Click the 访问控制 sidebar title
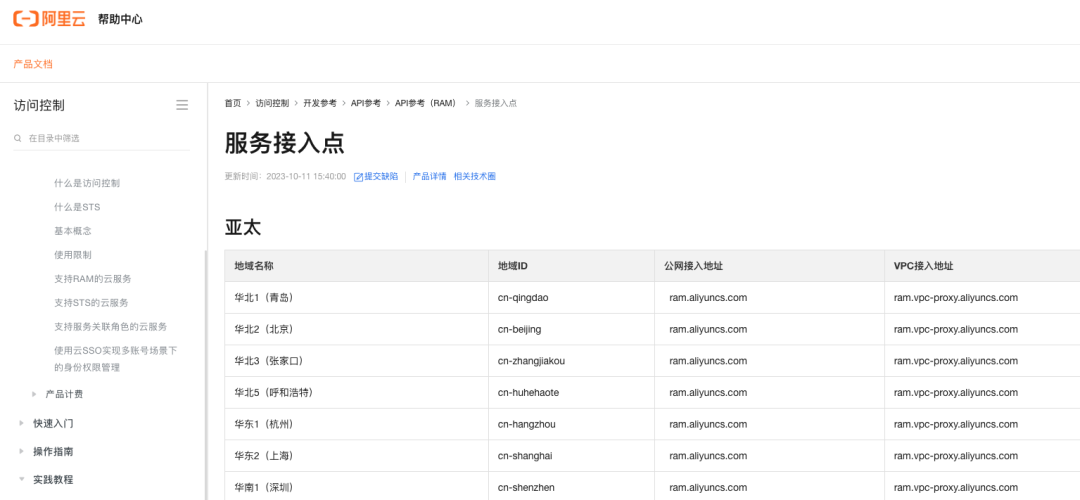Screen dimensions: 1080x500 [39, 105]
